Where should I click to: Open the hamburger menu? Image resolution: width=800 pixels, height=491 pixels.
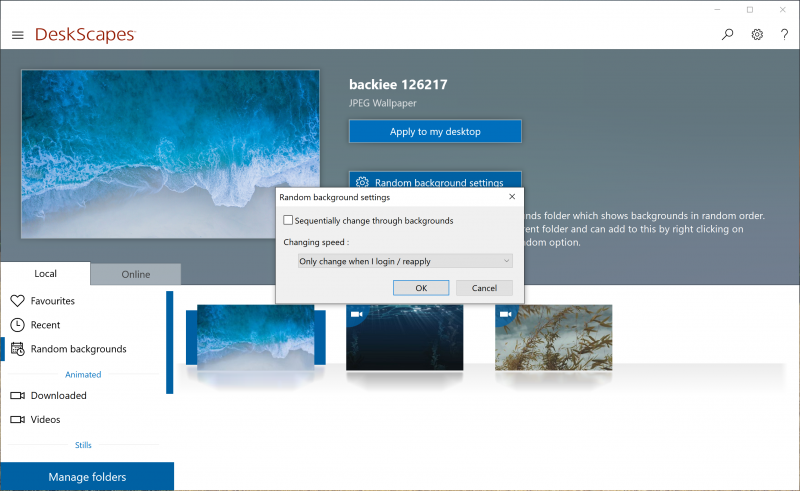point(18,35)
